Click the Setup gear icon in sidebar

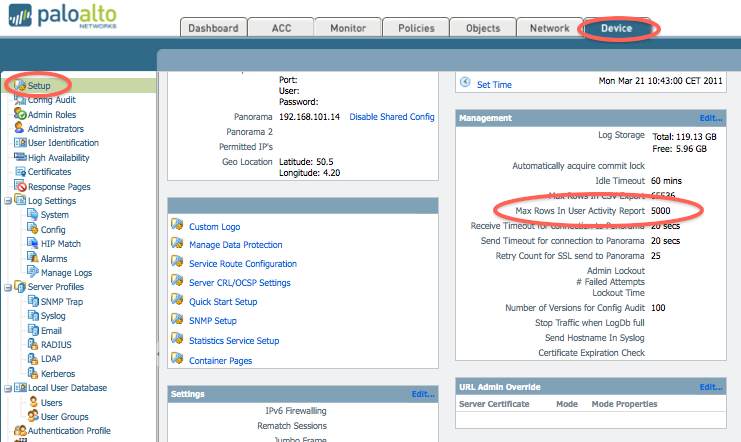click(20, 86)
